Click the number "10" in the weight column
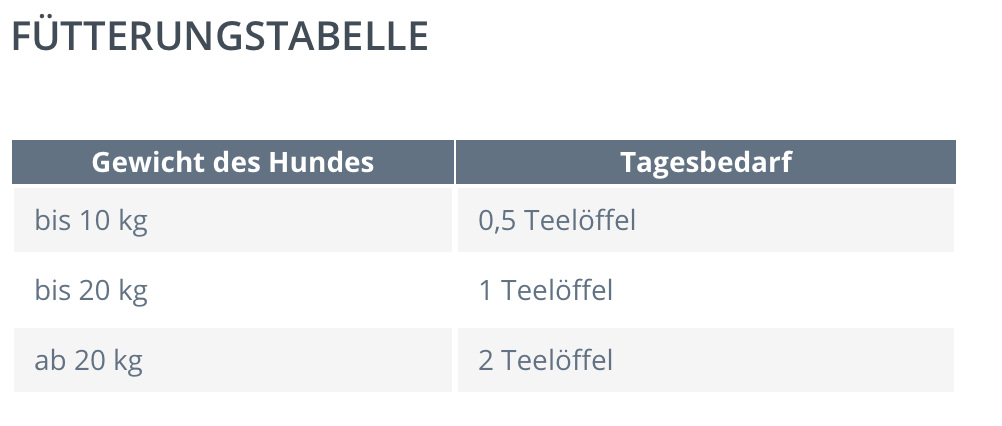This screenshot has height=426, width=1002. pyautogui.click(x=95, y=220)
